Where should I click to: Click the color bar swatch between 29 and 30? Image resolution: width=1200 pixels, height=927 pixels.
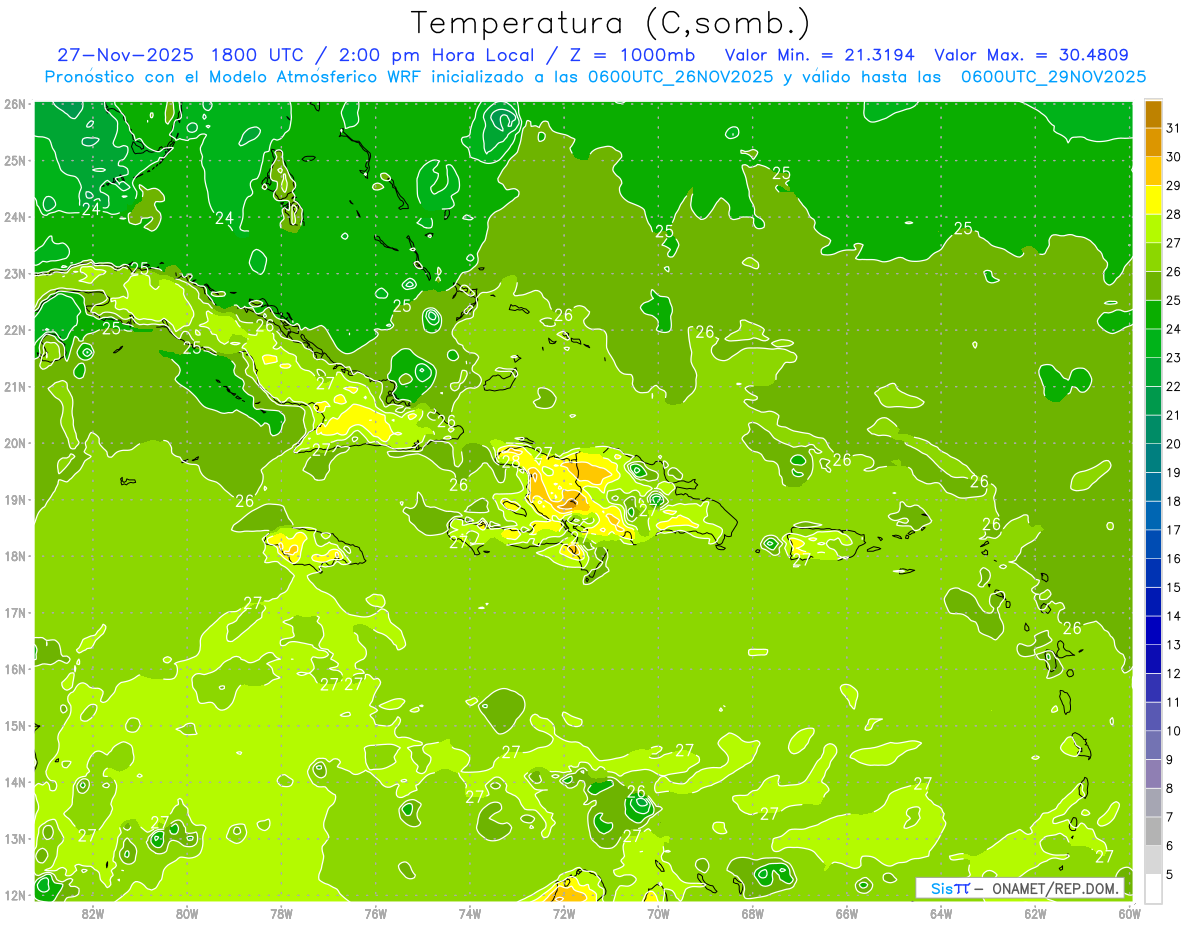pos(1153,171)
